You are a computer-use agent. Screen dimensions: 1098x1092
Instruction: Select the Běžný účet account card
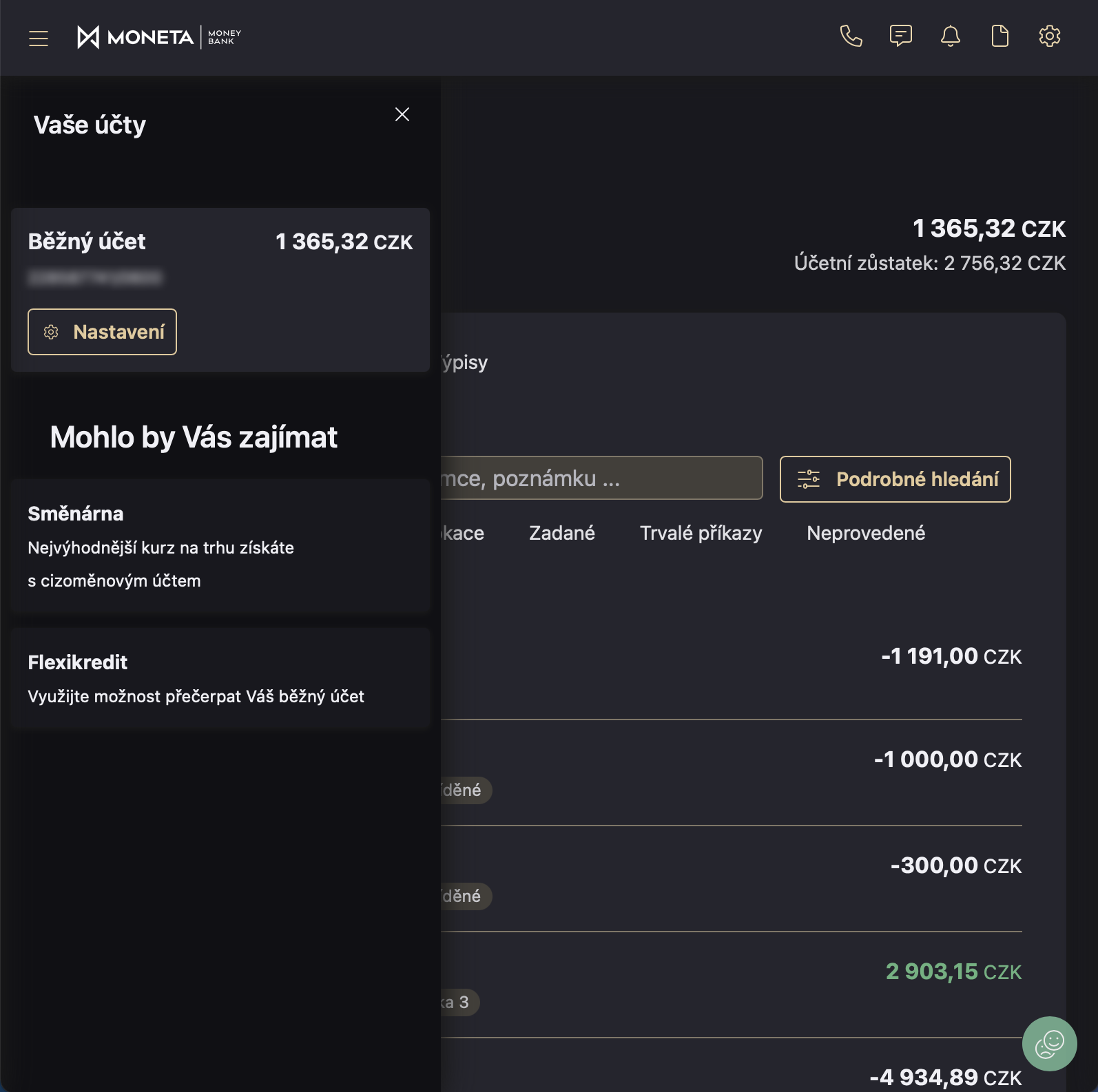[220, 262]
